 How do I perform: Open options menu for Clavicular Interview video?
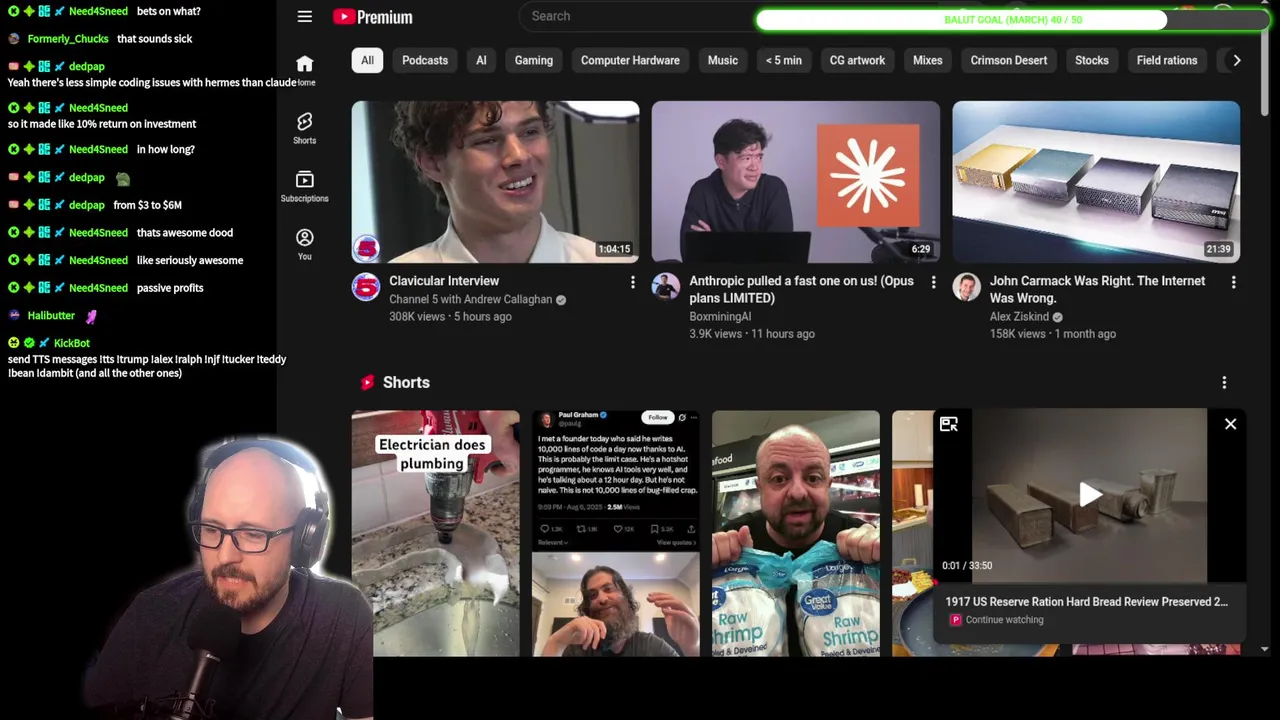632,283
